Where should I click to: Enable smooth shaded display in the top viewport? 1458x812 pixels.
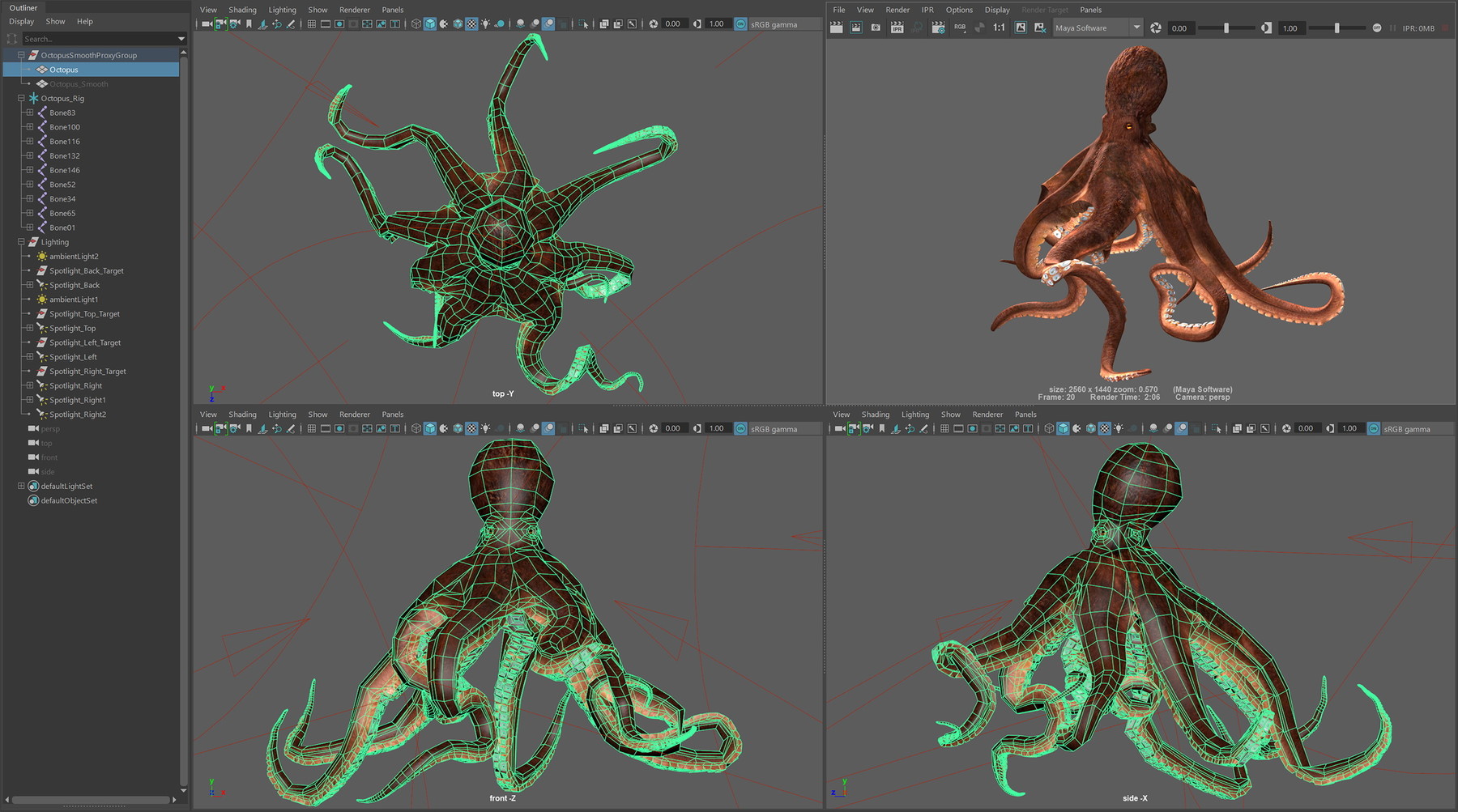coord(429,24)
